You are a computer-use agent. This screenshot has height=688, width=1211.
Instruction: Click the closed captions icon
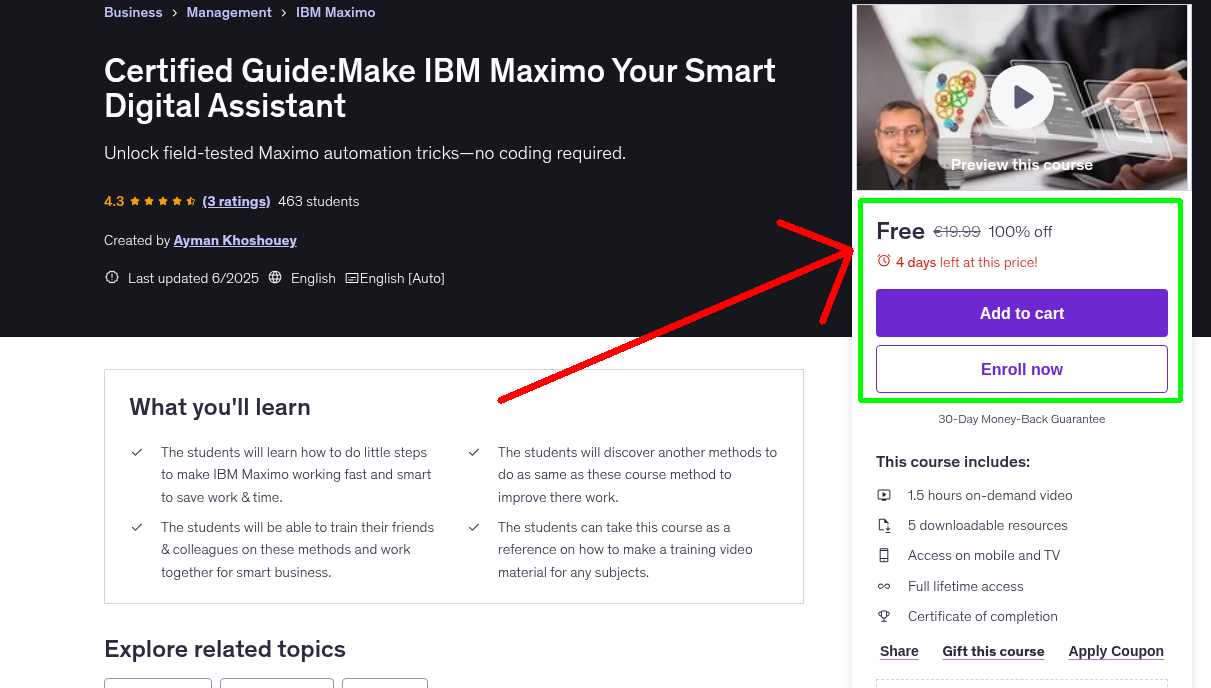[x=352, y=278]
